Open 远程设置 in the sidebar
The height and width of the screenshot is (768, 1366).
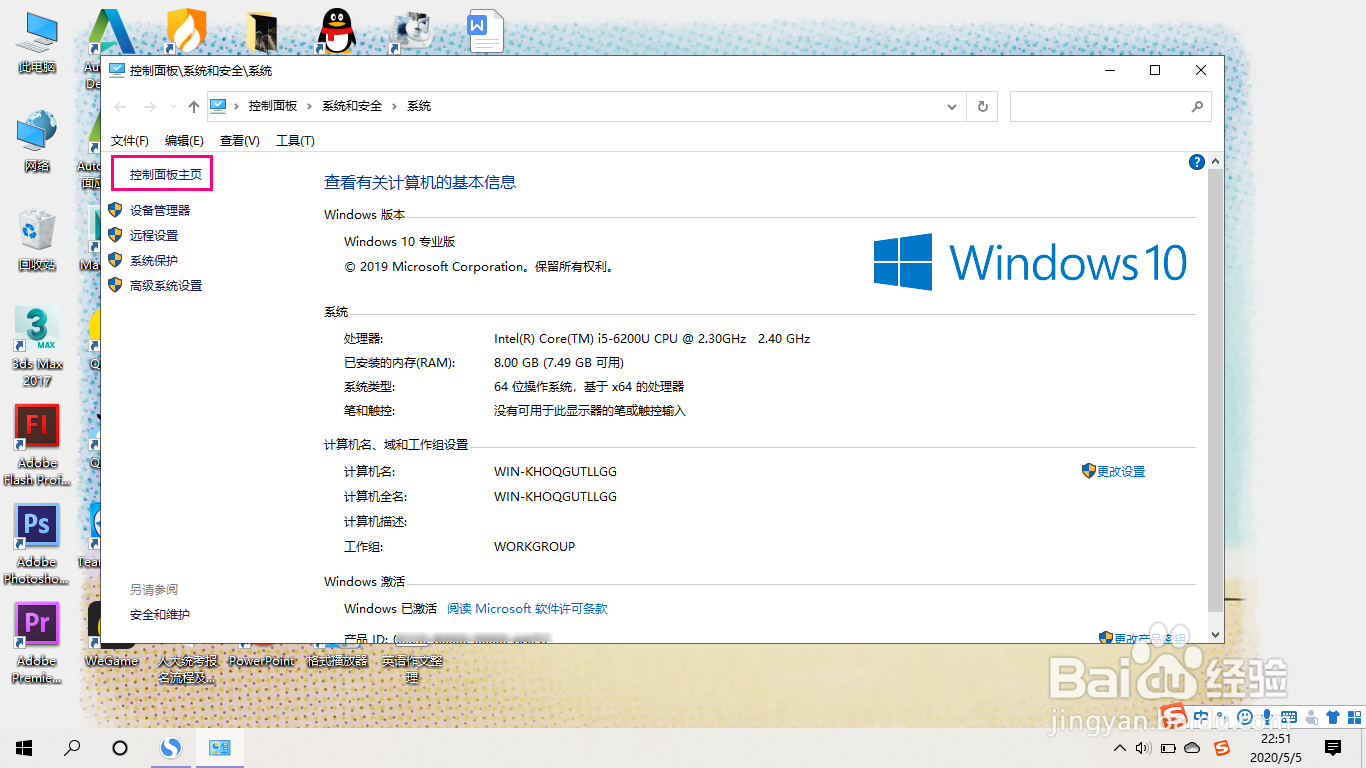pos(154,235)
